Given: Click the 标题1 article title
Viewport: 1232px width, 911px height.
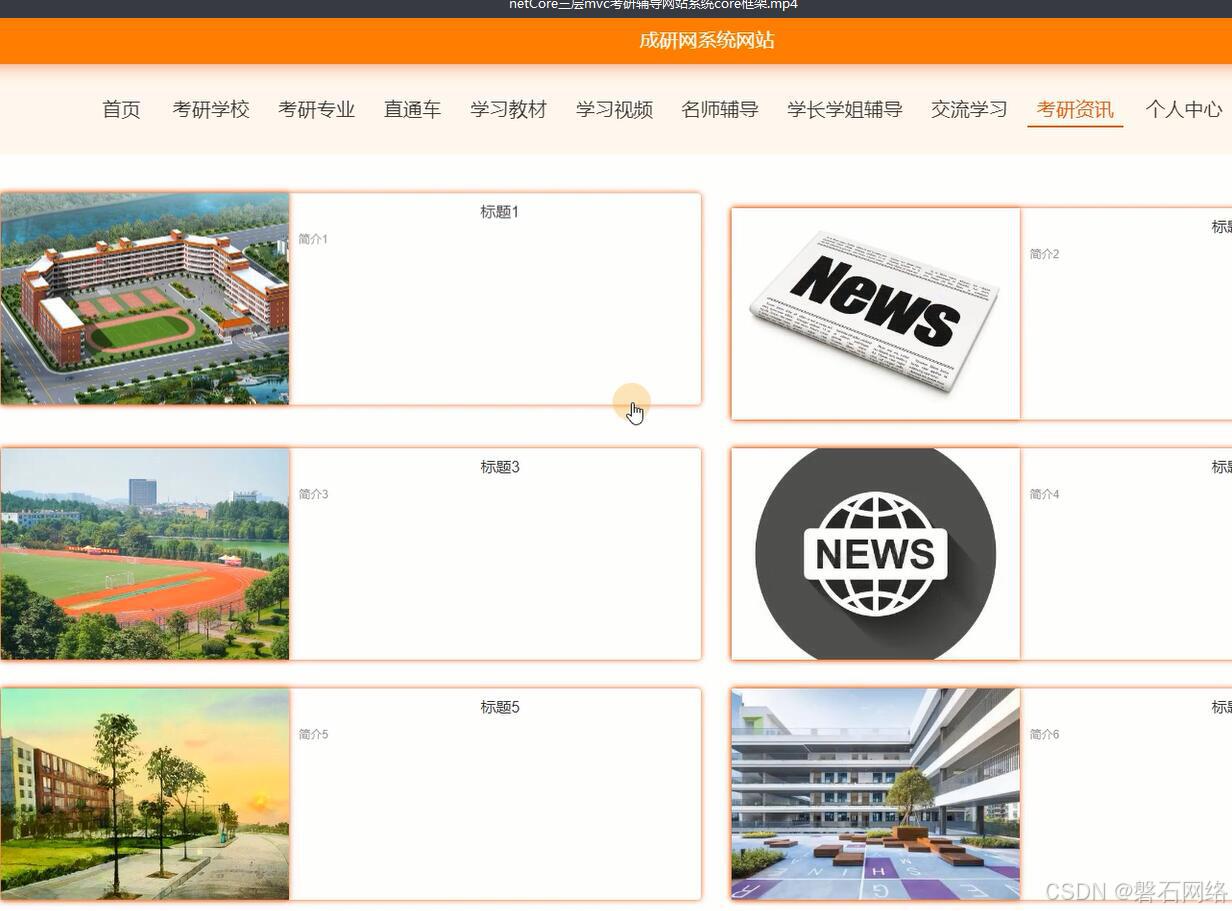Looking at the screenshot, I should point(500,212).
